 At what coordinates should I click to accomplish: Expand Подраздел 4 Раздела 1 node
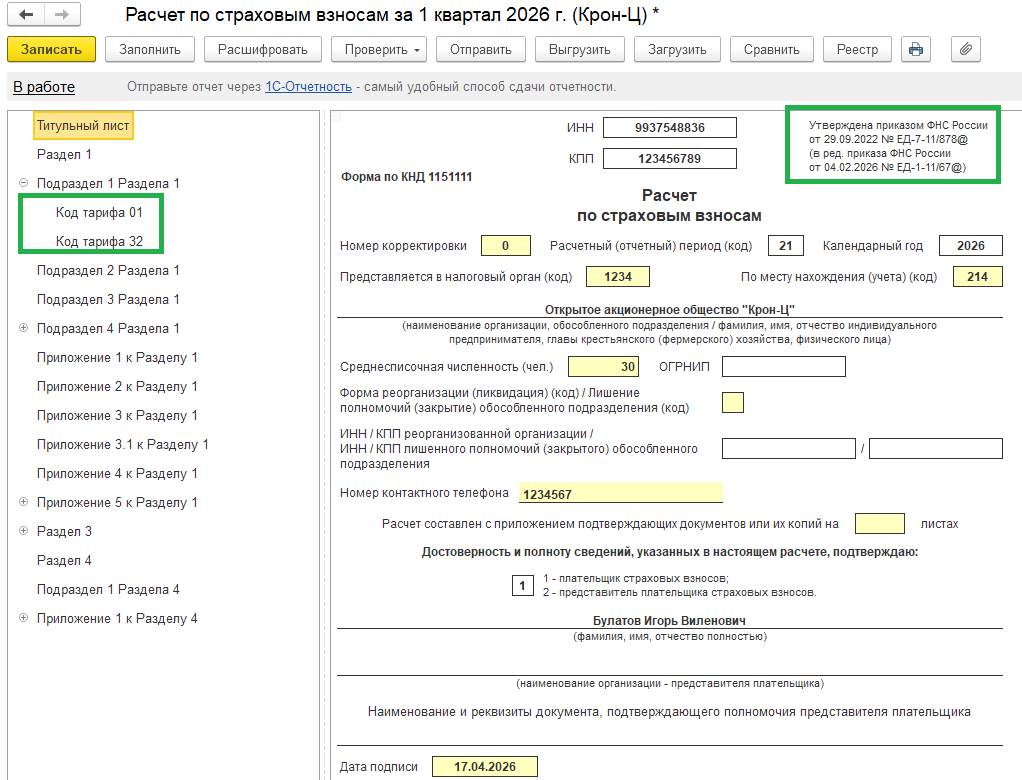coord(23,329)
